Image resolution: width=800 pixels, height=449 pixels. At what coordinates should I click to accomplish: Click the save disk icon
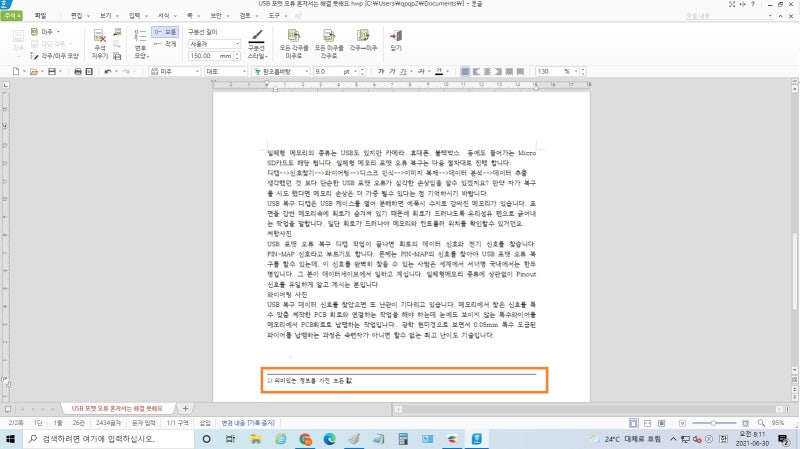pos(52,71)
